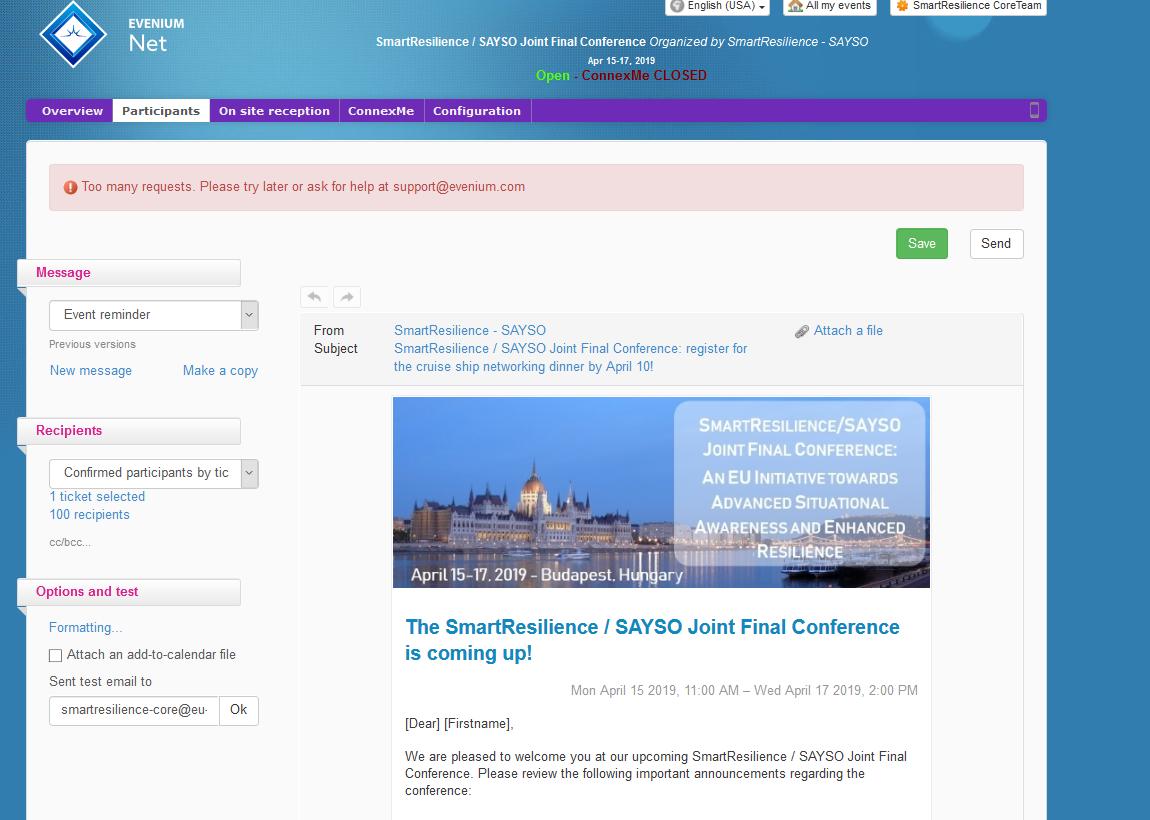The image size is (1150, 820).
Task: Click the paperclip attach icon
Action: [802, 332]
